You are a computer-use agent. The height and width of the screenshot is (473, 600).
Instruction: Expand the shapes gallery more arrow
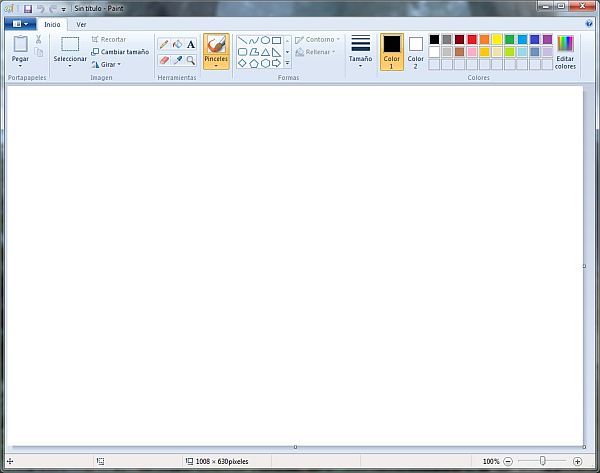click(x=287, y=64)
